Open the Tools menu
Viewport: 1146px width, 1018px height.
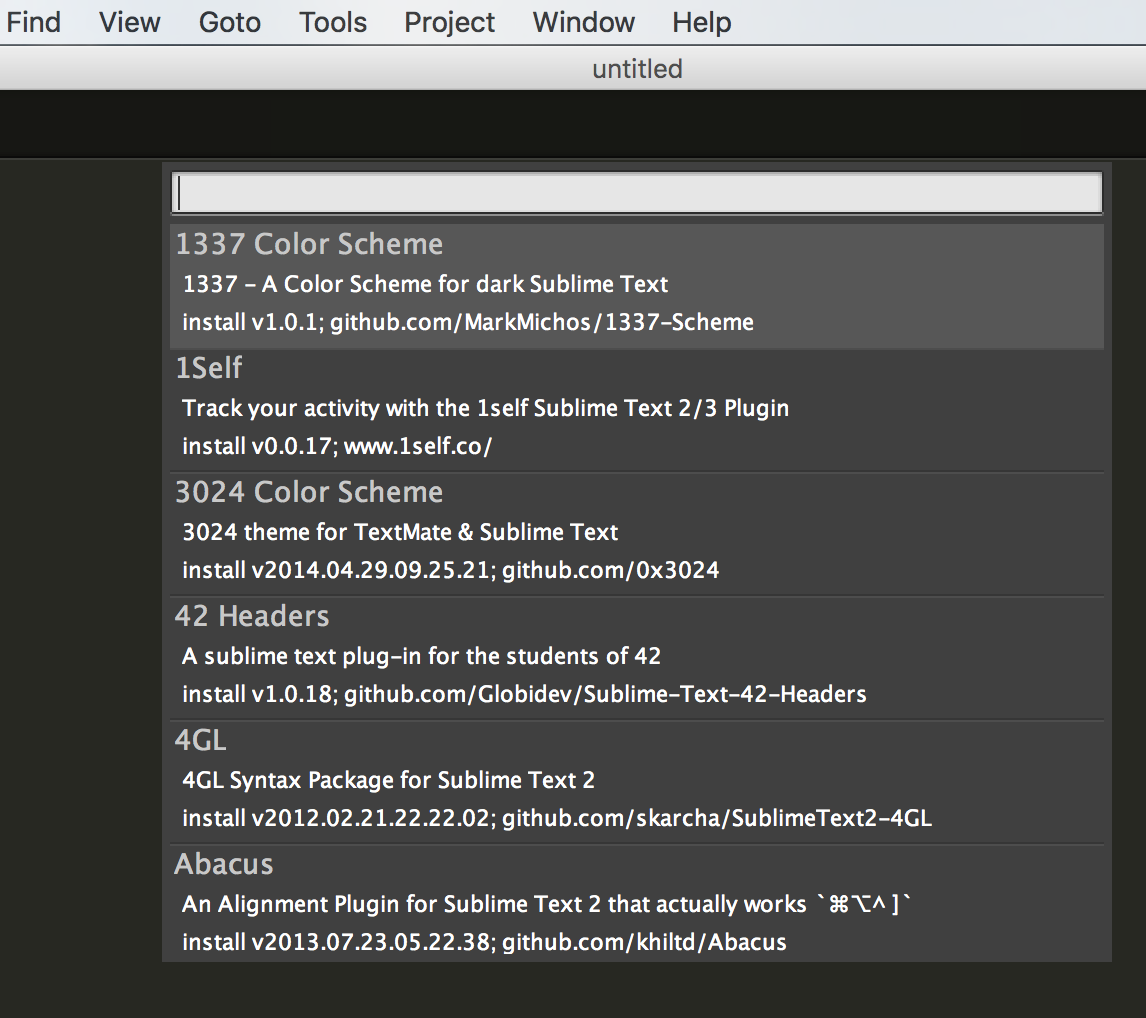[x=333, y=22]
